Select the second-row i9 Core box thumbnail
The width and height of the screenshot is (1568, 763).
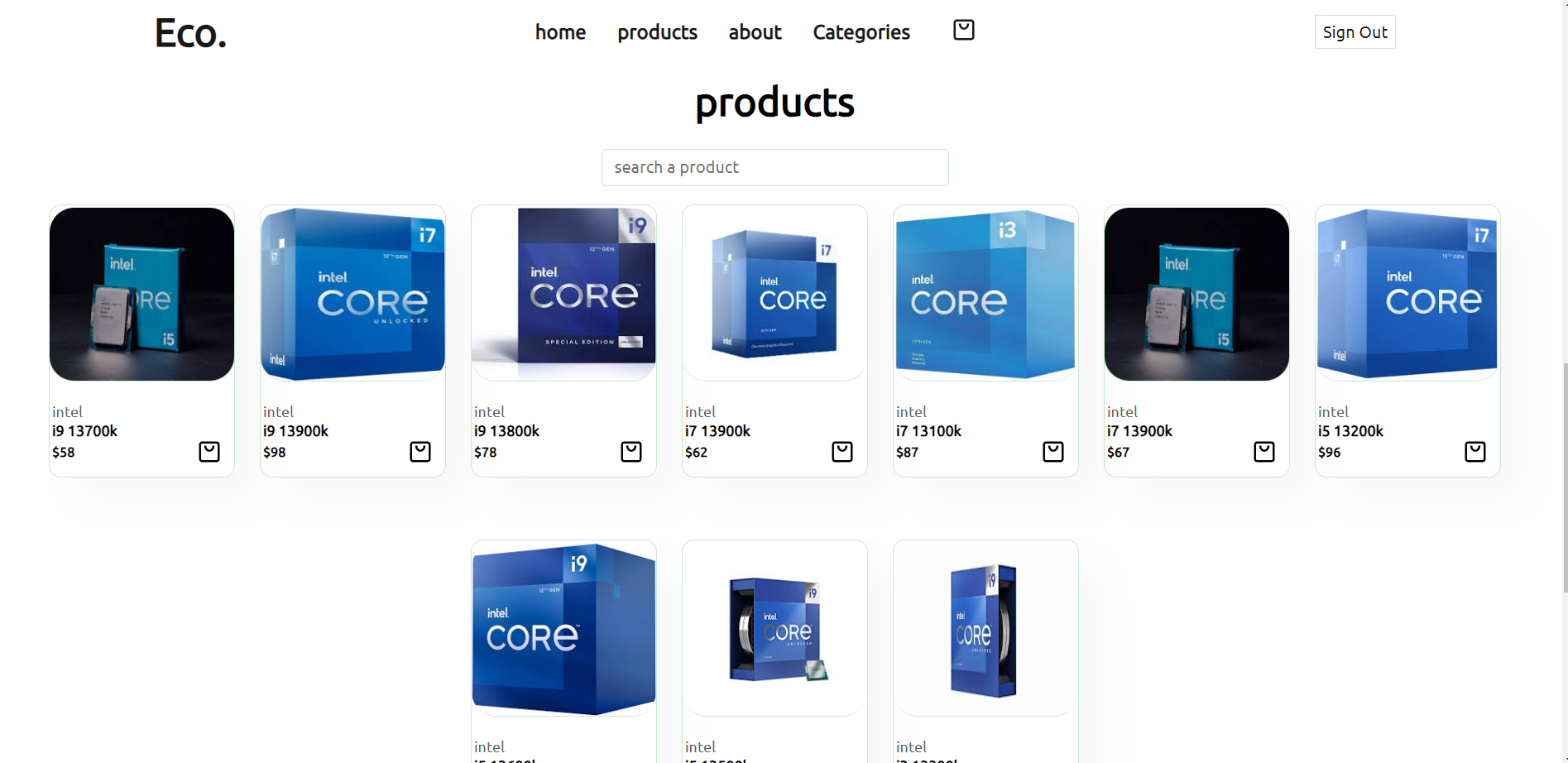tap(563, 629)
